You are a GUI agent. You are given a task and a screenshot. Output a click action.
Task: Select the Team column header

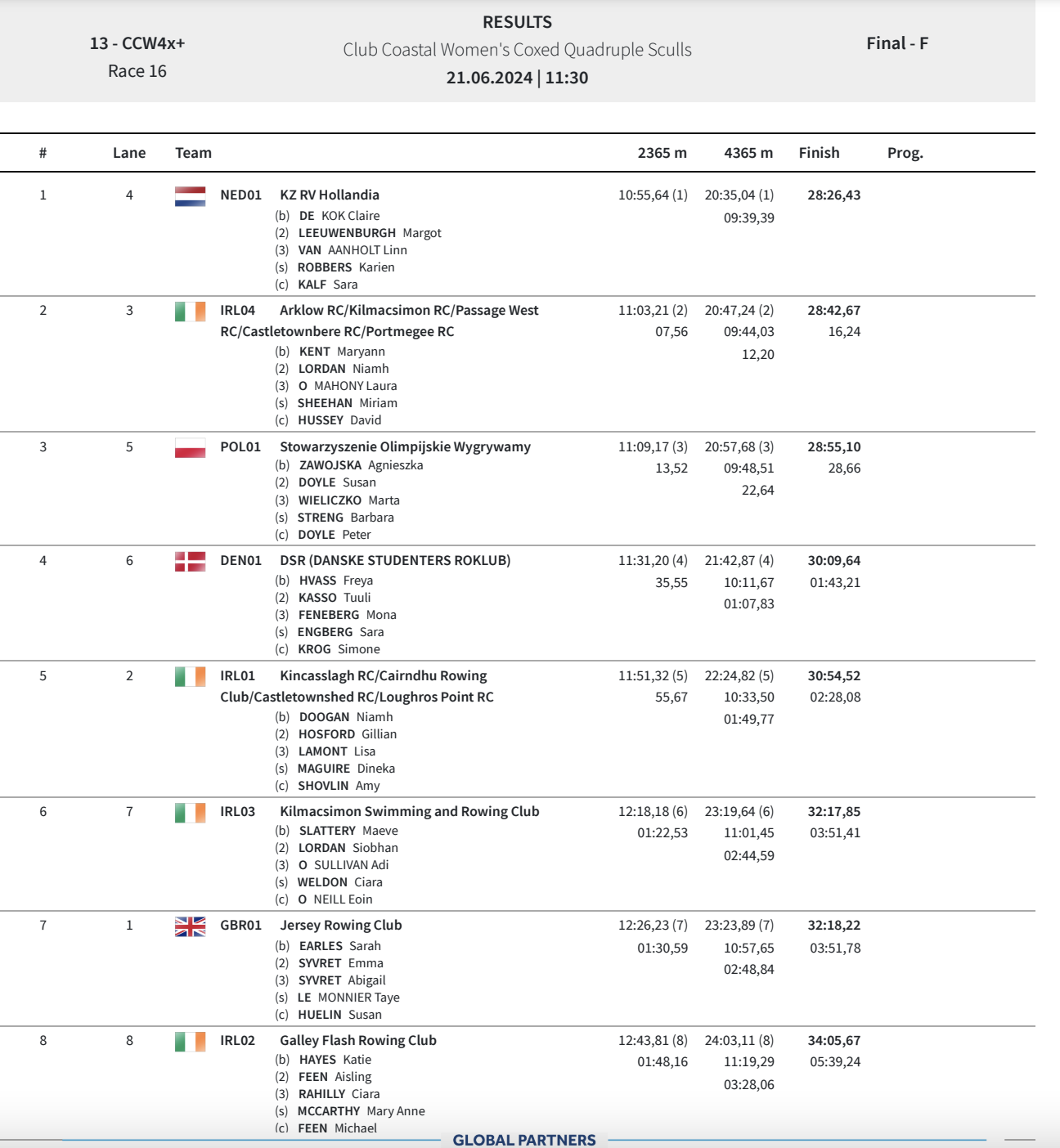click(x=193, y=153)
